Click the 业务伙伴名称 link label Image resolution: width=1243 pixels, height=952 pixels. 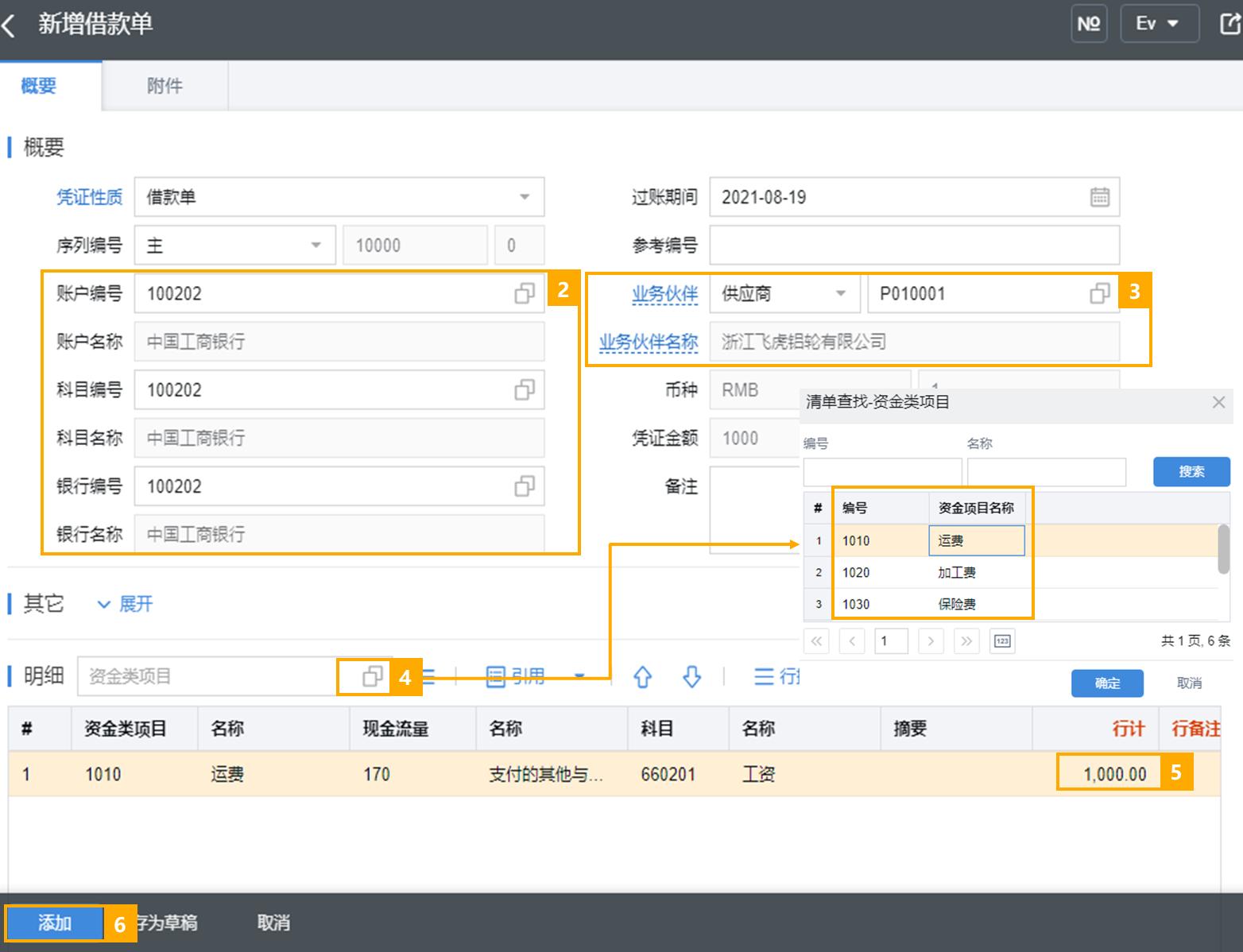[x=648, y=342]
